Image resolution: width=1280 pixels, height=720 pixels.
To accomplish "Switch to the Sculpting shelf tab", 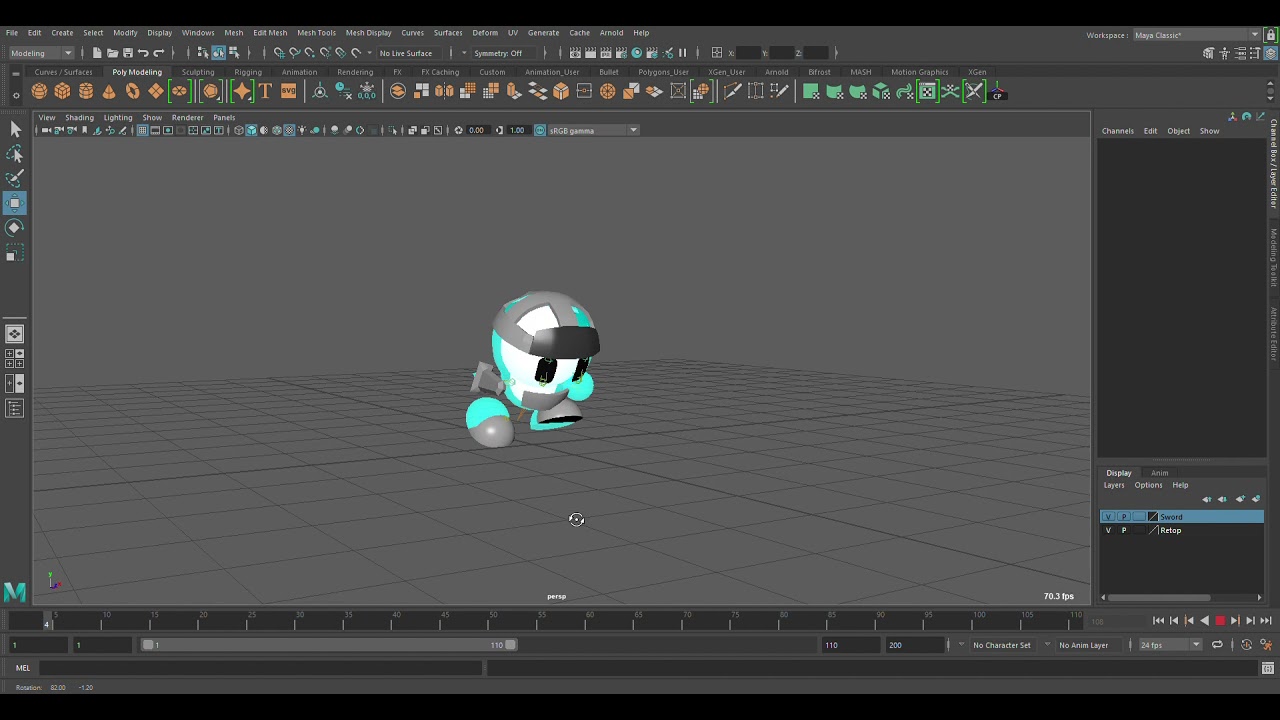I will tap(198, 72).
